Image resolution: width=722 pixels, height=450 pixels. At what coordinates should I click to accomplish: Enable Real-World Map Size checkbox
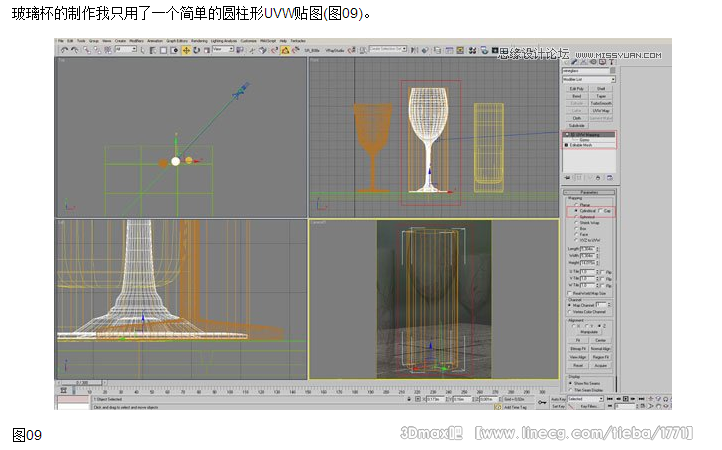pyautogui.click(x=570, y=293)
